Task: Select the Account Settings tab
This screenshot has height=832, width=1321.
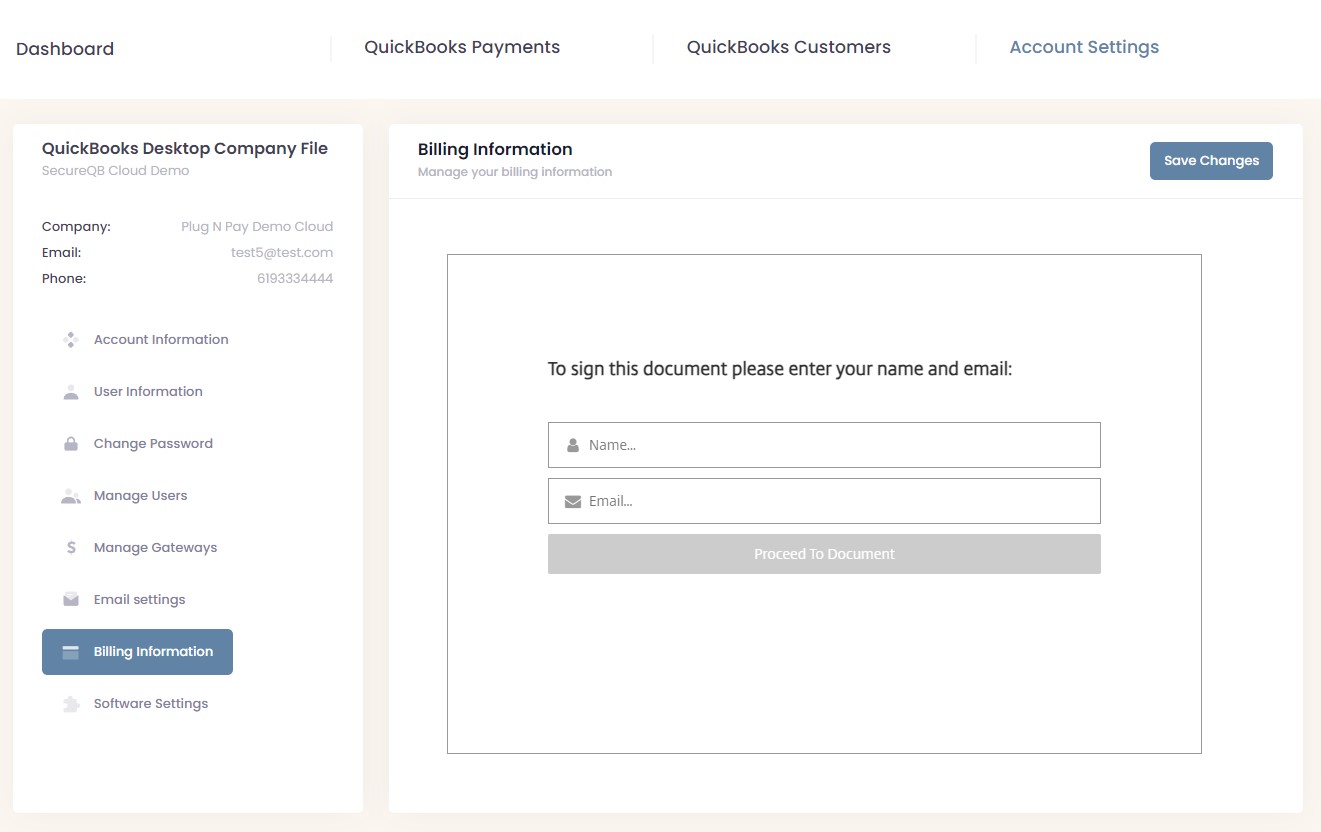Action: pos(1084,47)
